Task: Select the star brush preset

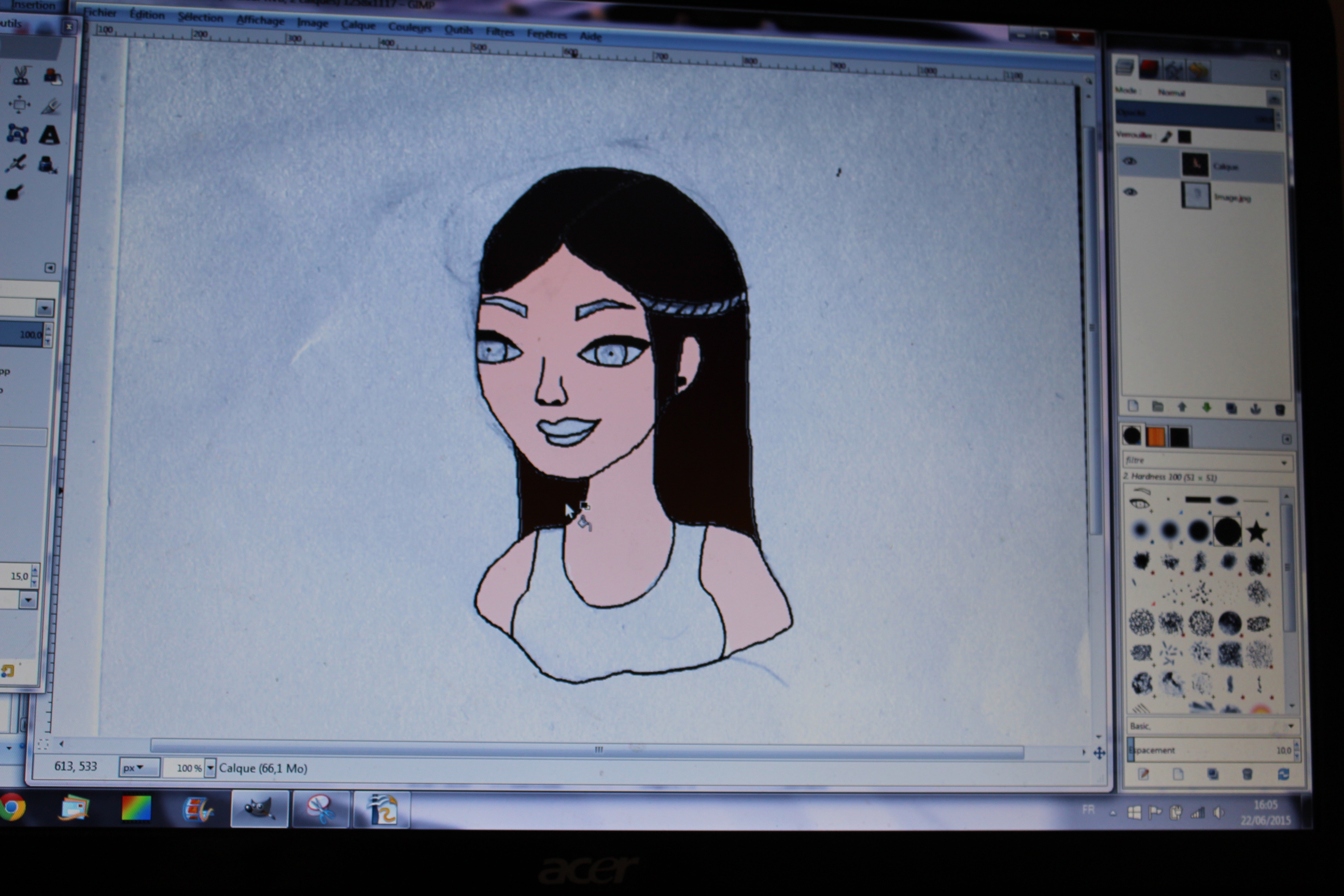Action: [x=1256, y=531]
